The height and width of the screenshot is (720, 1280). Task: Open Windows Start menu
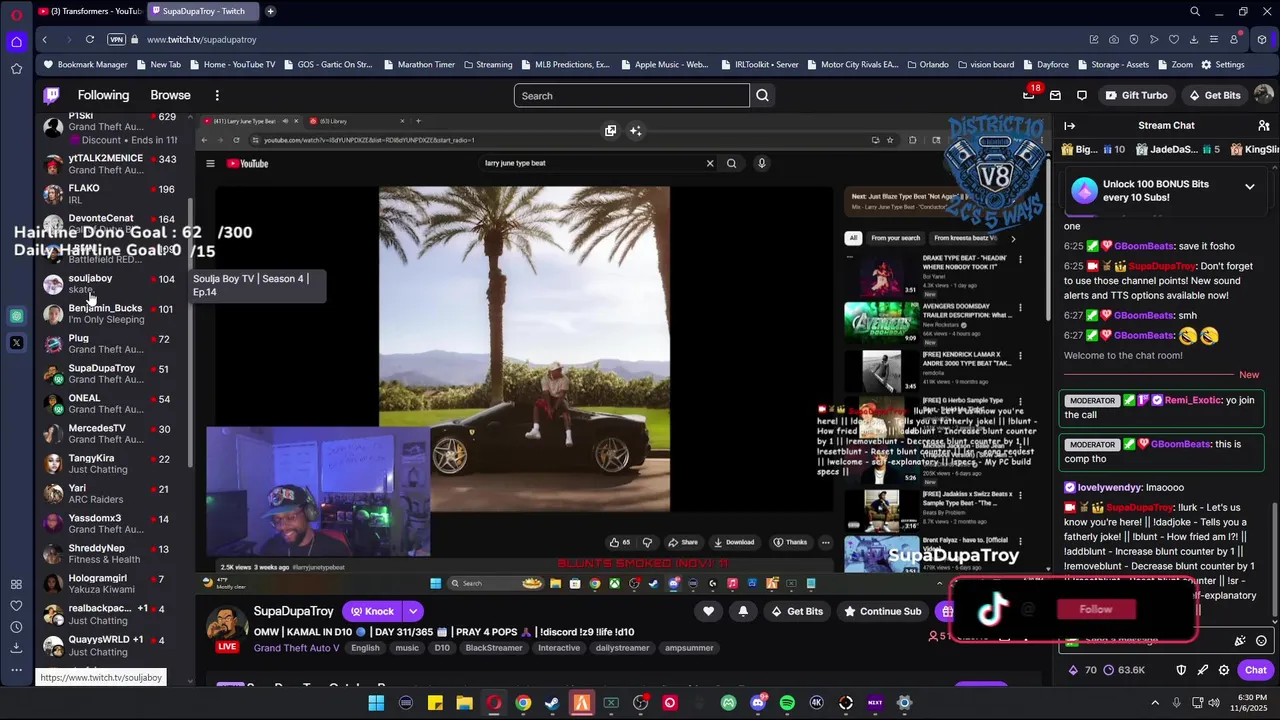pos(376,703)
